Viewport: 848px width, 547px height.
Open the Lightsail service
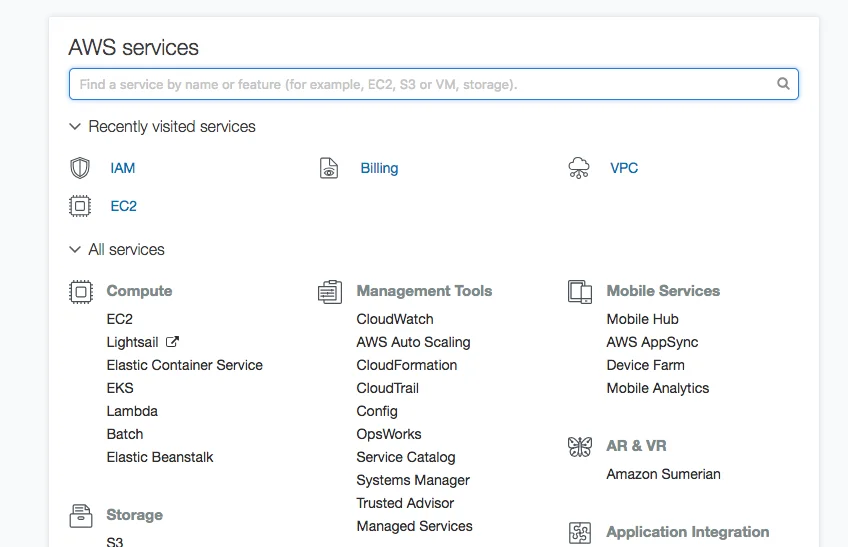[132, 342]
